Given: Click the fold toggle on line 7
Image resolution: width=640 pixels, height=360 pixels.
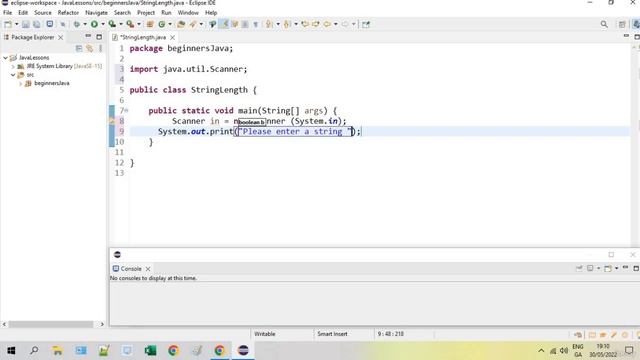Looking at the screenshot, I should (126, 111).
